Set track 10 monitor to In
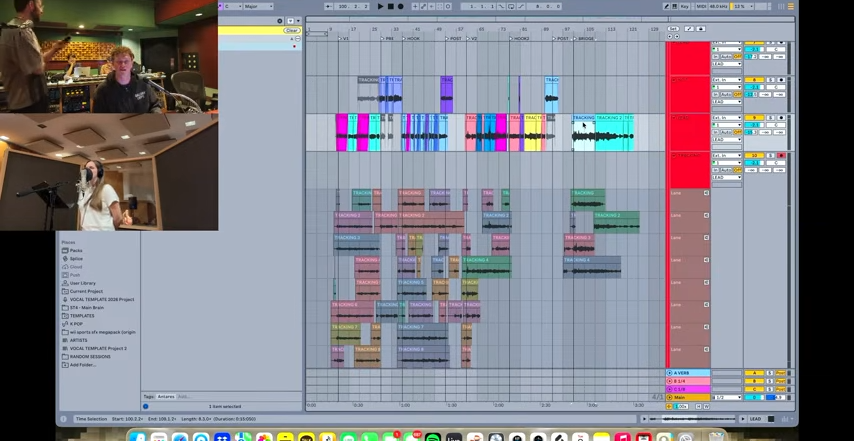Viewport: 854px width, 441px height. 716,170
